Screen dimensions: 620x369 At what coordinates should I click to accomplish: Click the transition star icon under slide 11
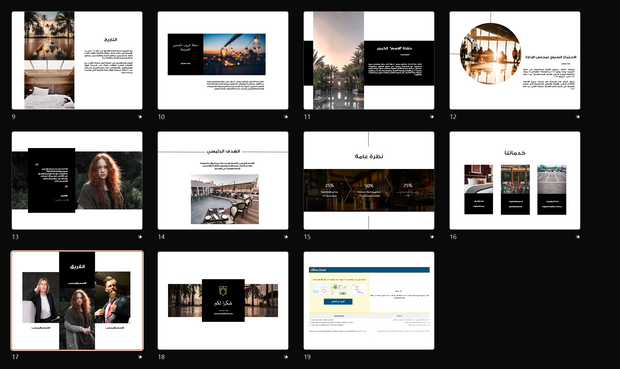(x=432, y=117)
